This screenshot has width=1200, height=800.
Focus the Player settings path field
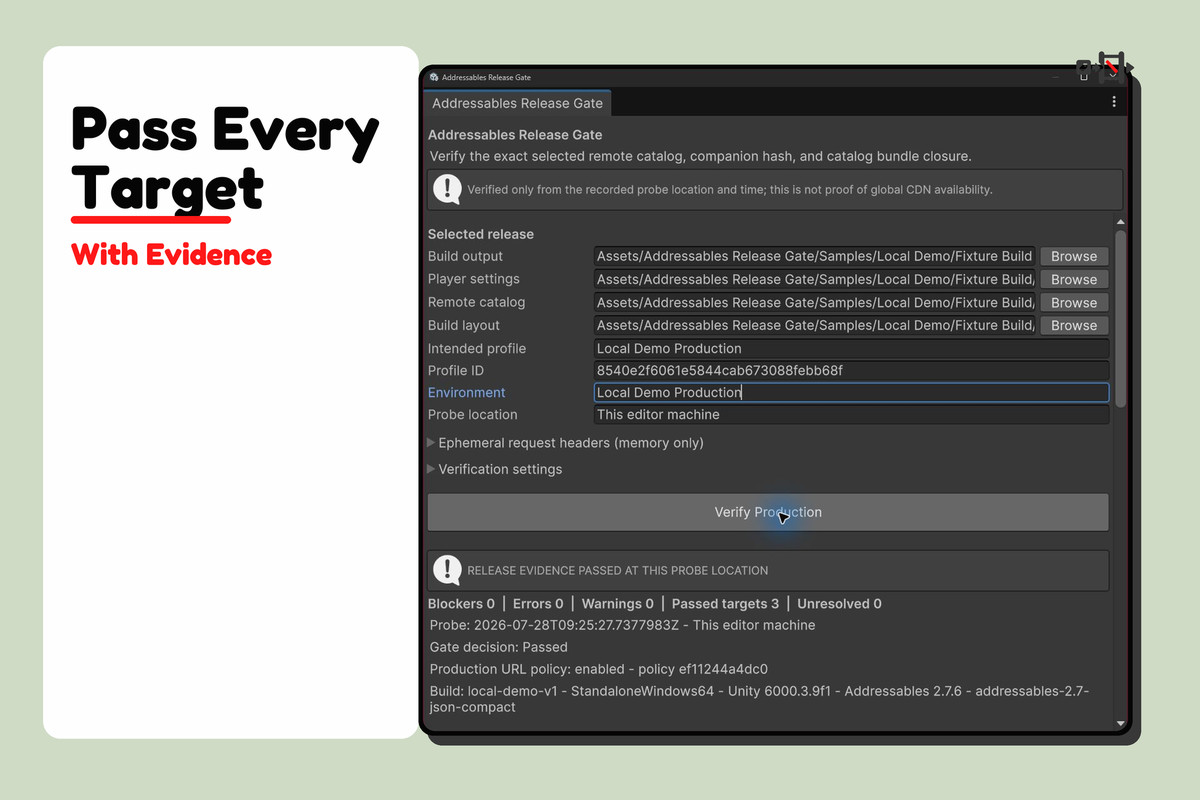point(815,279)
